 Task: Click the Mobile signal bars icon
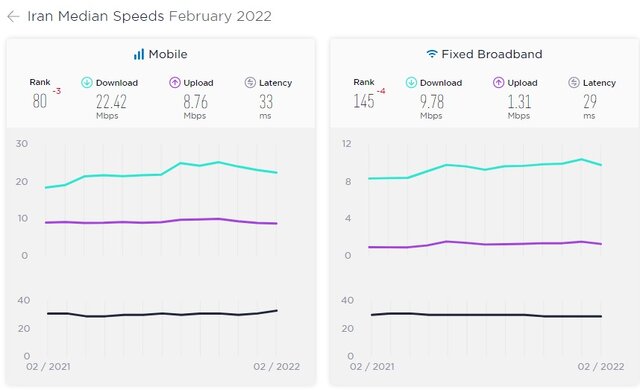(139, 54)
